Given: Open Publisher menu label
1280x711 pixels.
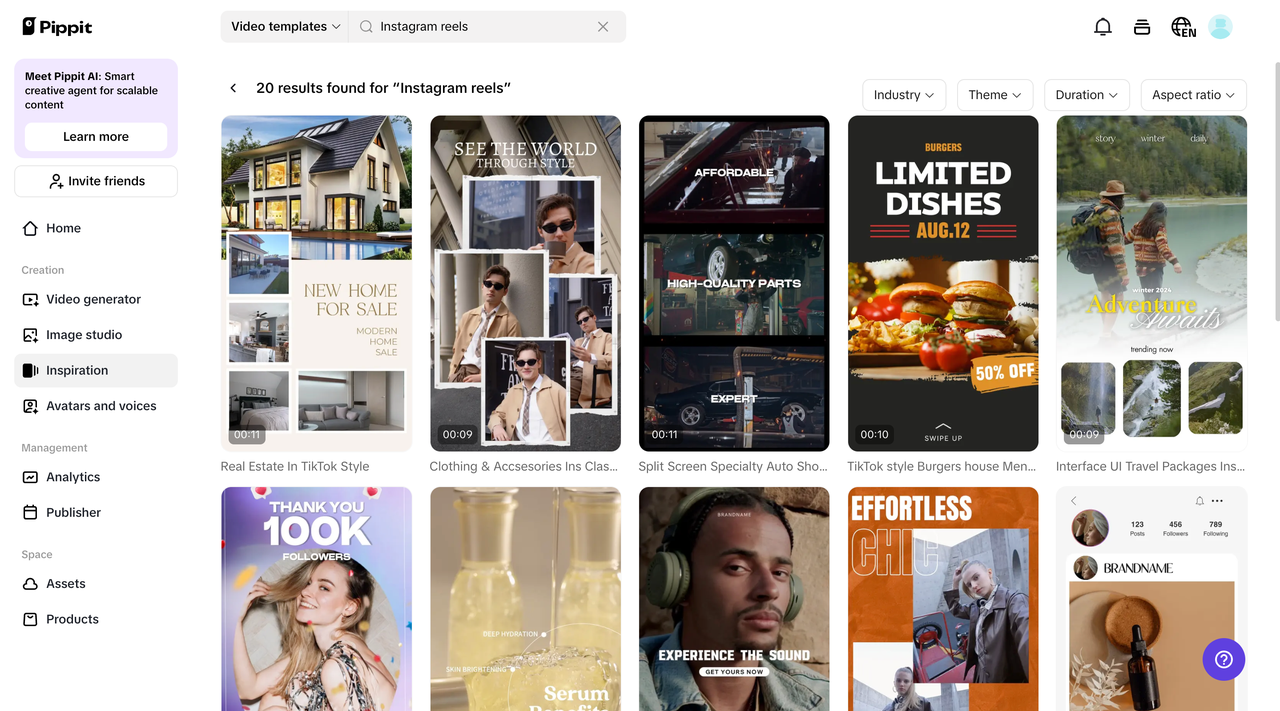Looking at the screenshot, I should coord(73,512).
